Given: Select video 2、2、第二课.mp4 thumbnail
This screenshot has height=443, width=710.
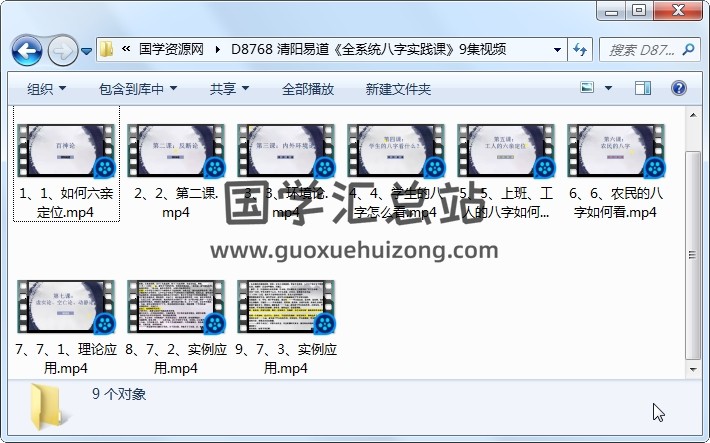Looking at the screenshot, I should click(176, 150).
